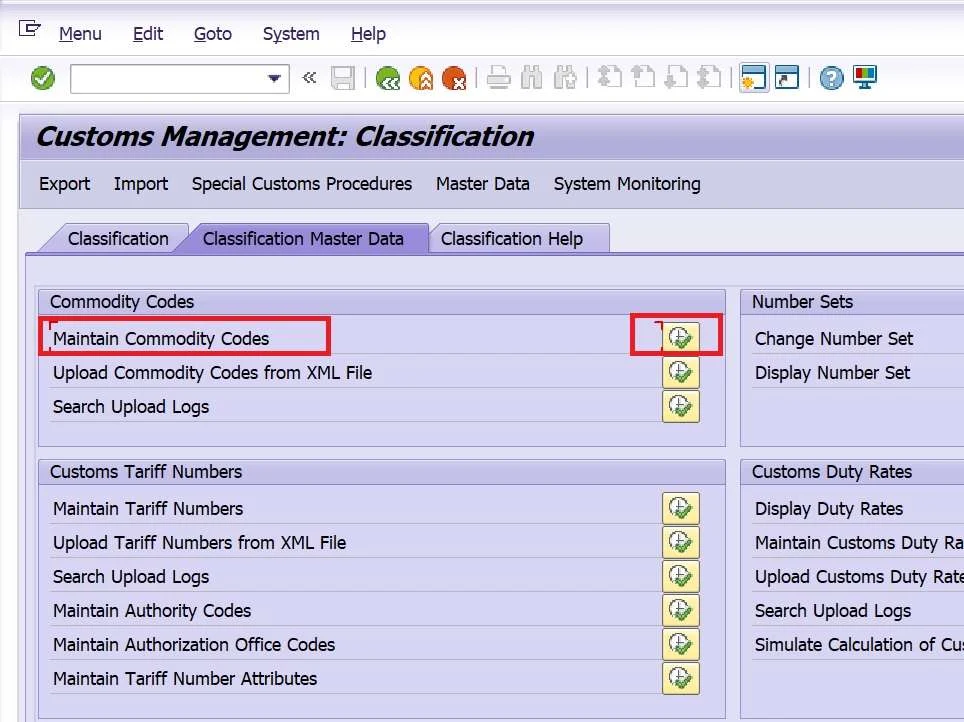Execute Maintain Authorization Office Codes icon
The width and height of the screenshot is (964, 722).
point(681,644)
